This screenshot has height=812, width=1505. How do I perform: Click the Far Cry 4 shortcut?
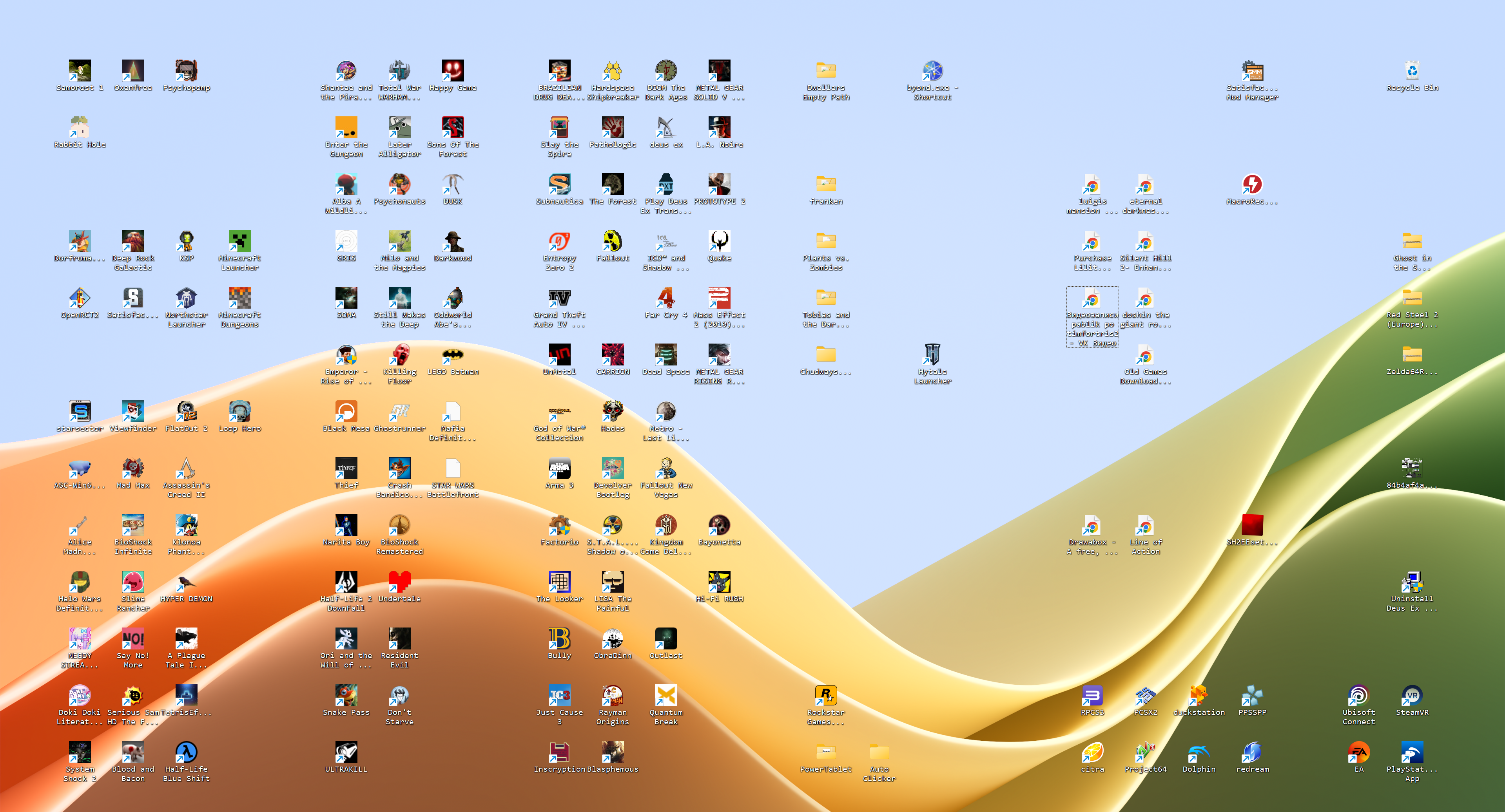(x=666, y=298)
